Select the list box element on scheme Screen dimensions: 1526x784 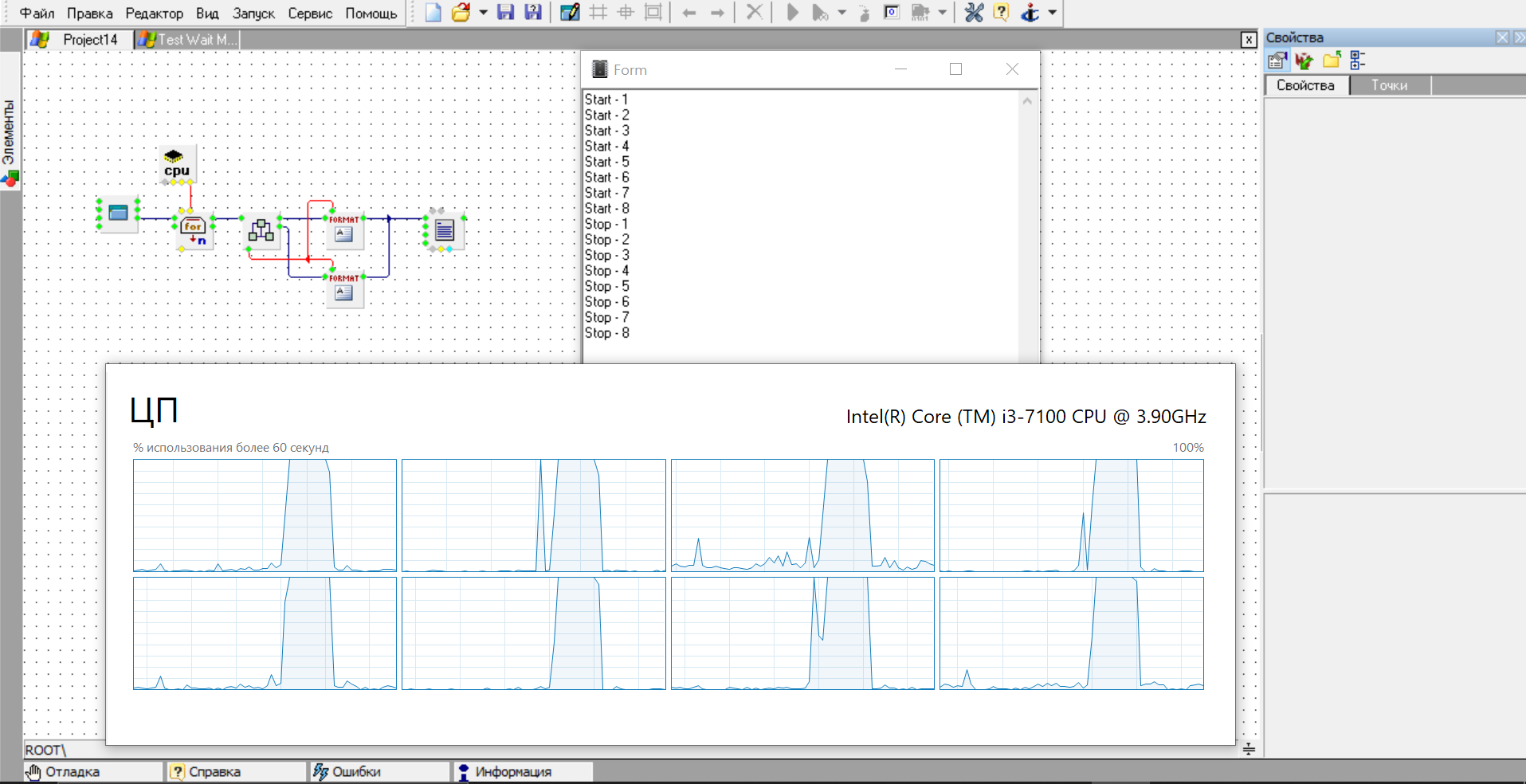point(445,231)
